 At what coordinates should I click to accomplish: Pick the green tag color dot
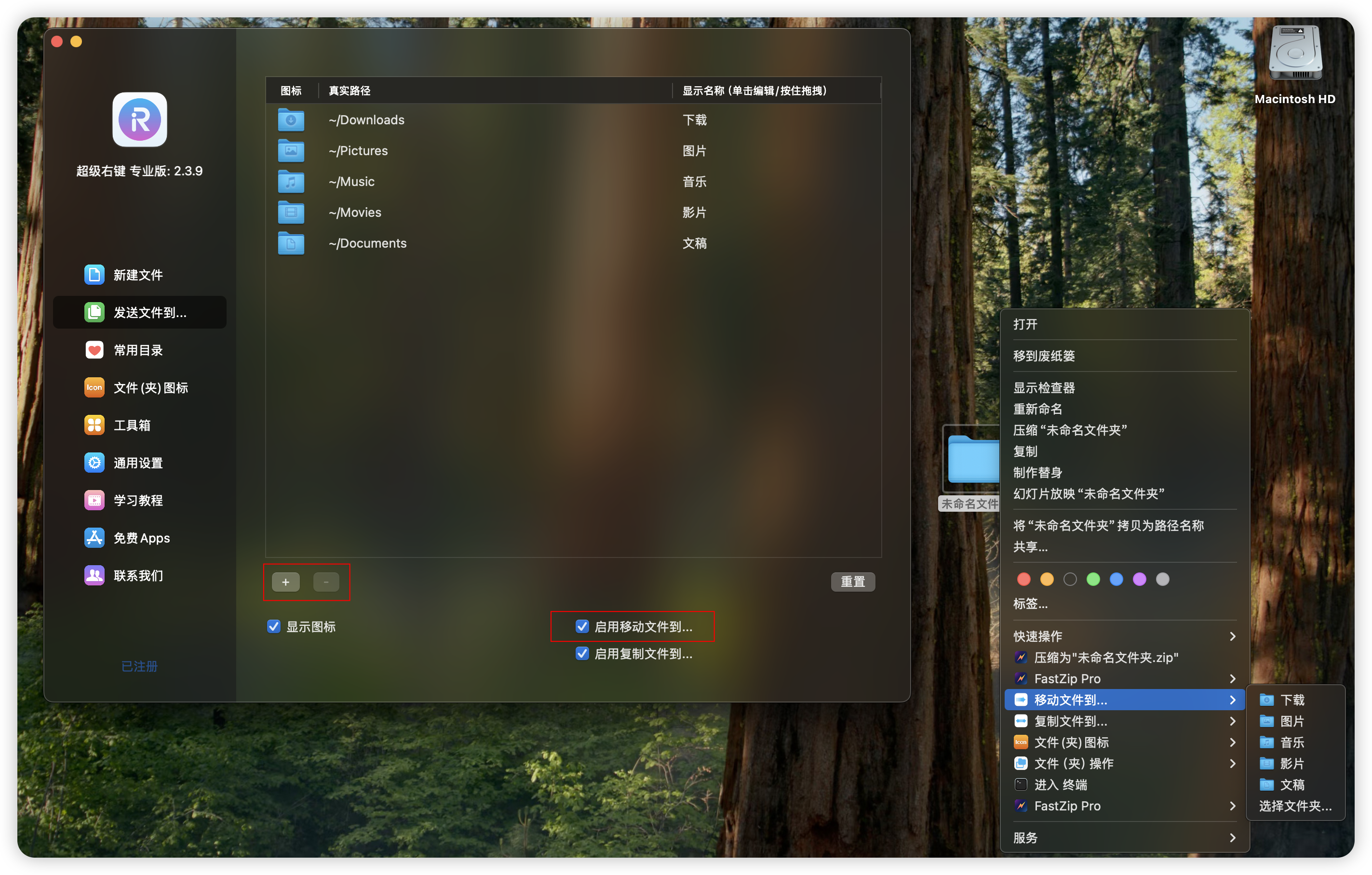coord(1093,580)
